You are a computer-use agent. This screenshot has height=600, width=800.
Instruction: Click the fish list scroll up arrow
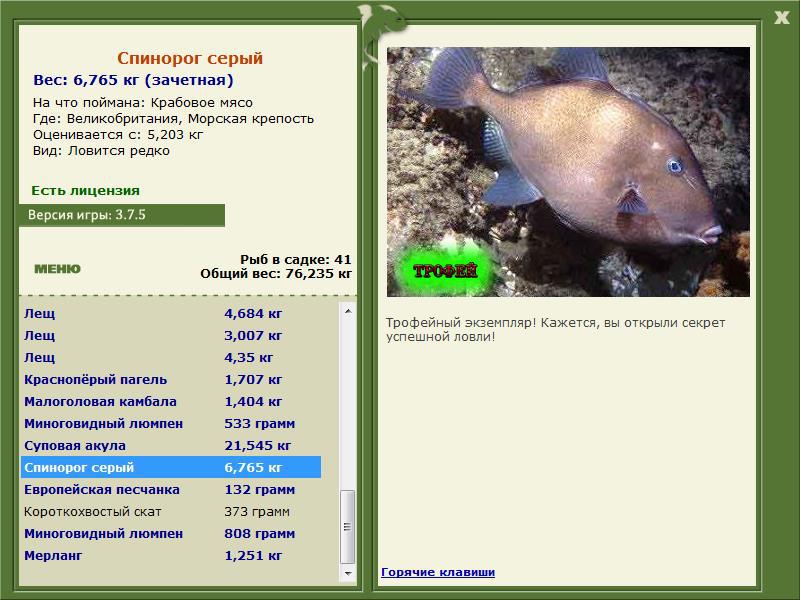point(348,311)
